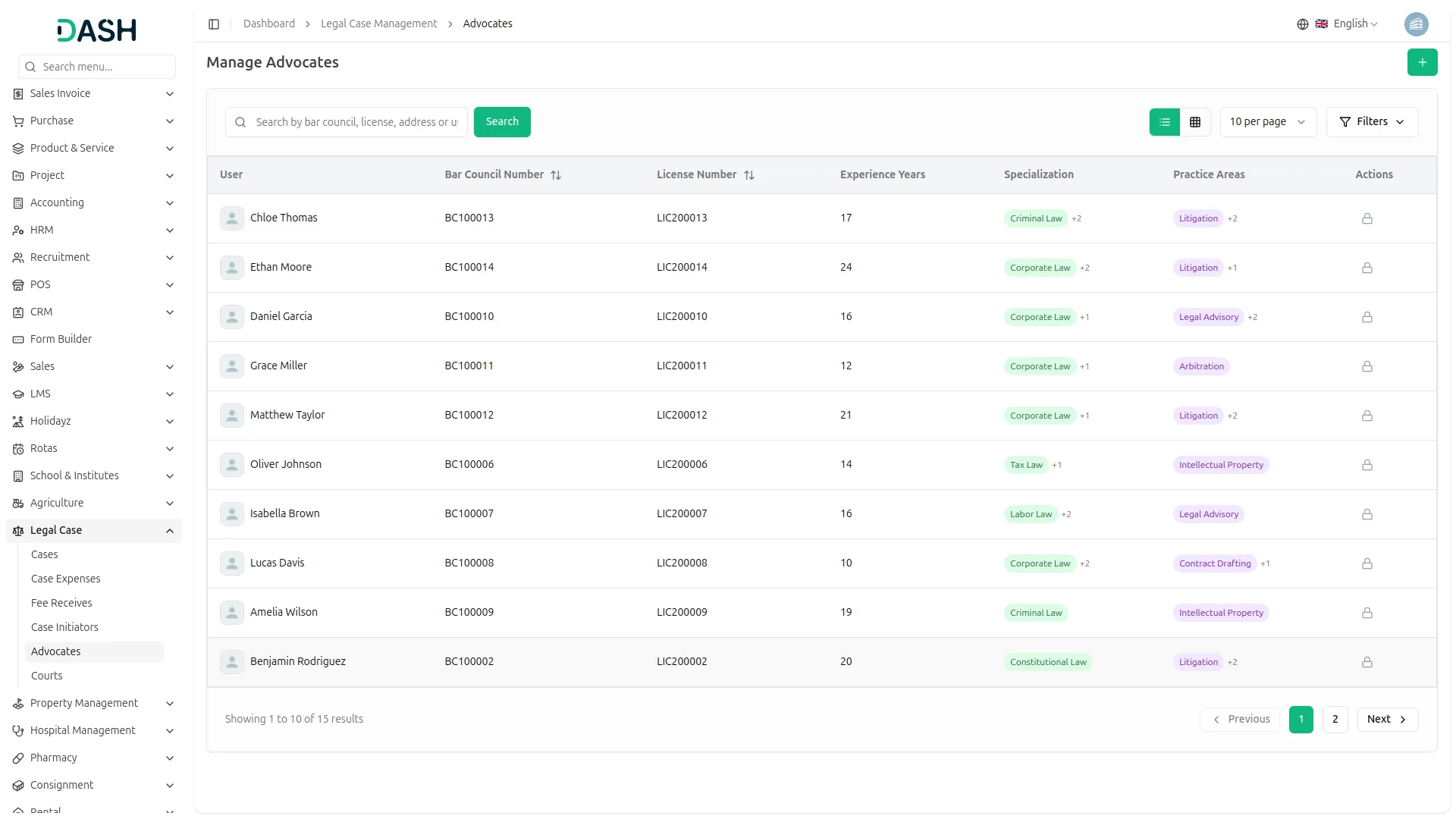Click Ethan Moore's avatar thumbnail
This screenshot has height=819, width=1456.
coord(231,268)
